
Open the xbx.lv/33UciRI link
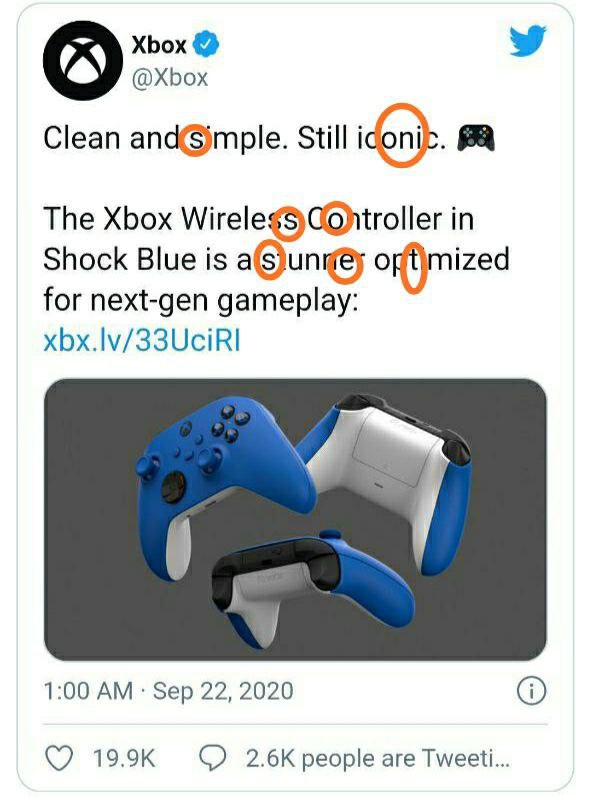click(x=142, y=341)
